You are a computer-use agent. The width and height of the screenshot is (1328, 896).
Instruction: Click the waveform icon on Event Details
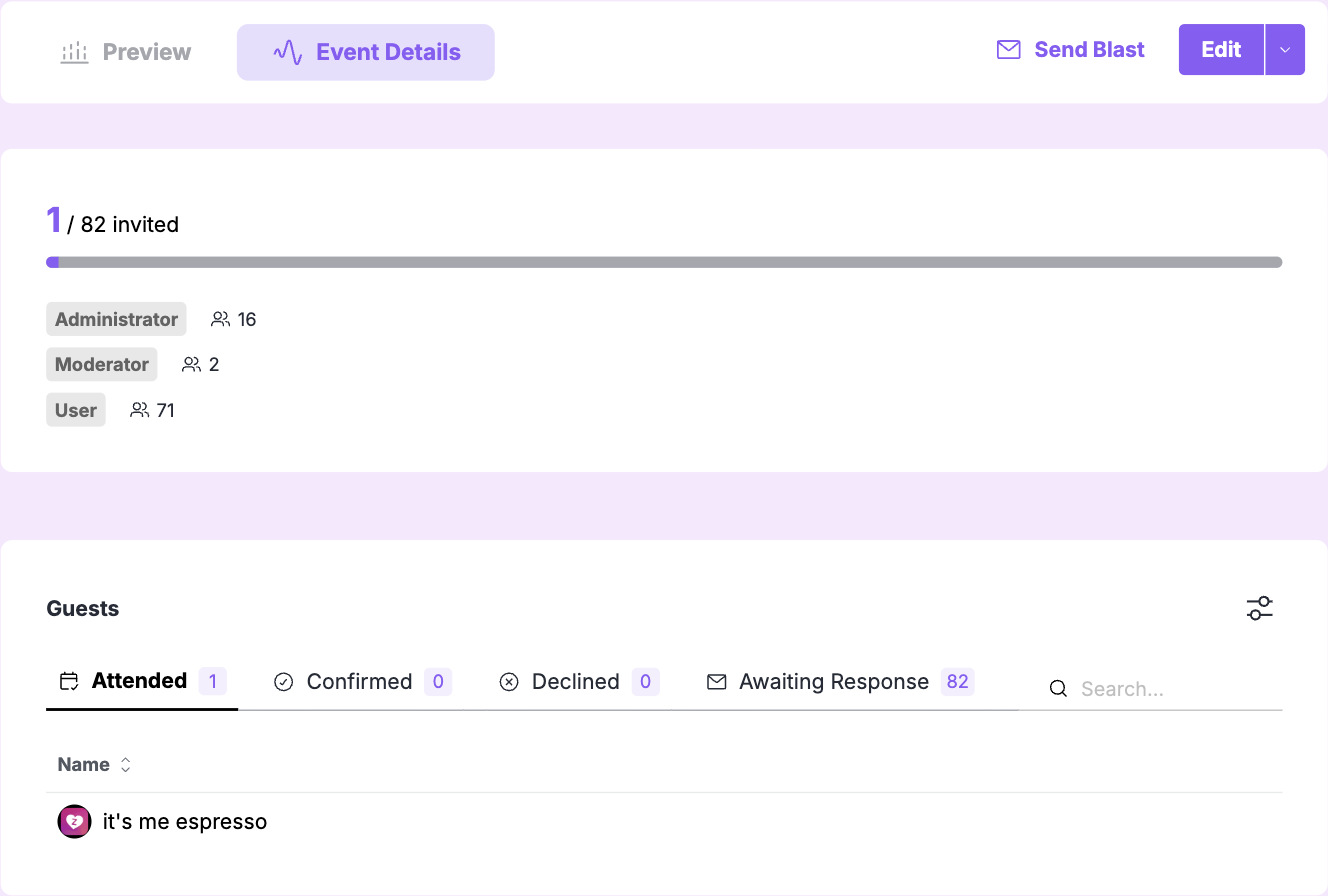coord(288,52)
